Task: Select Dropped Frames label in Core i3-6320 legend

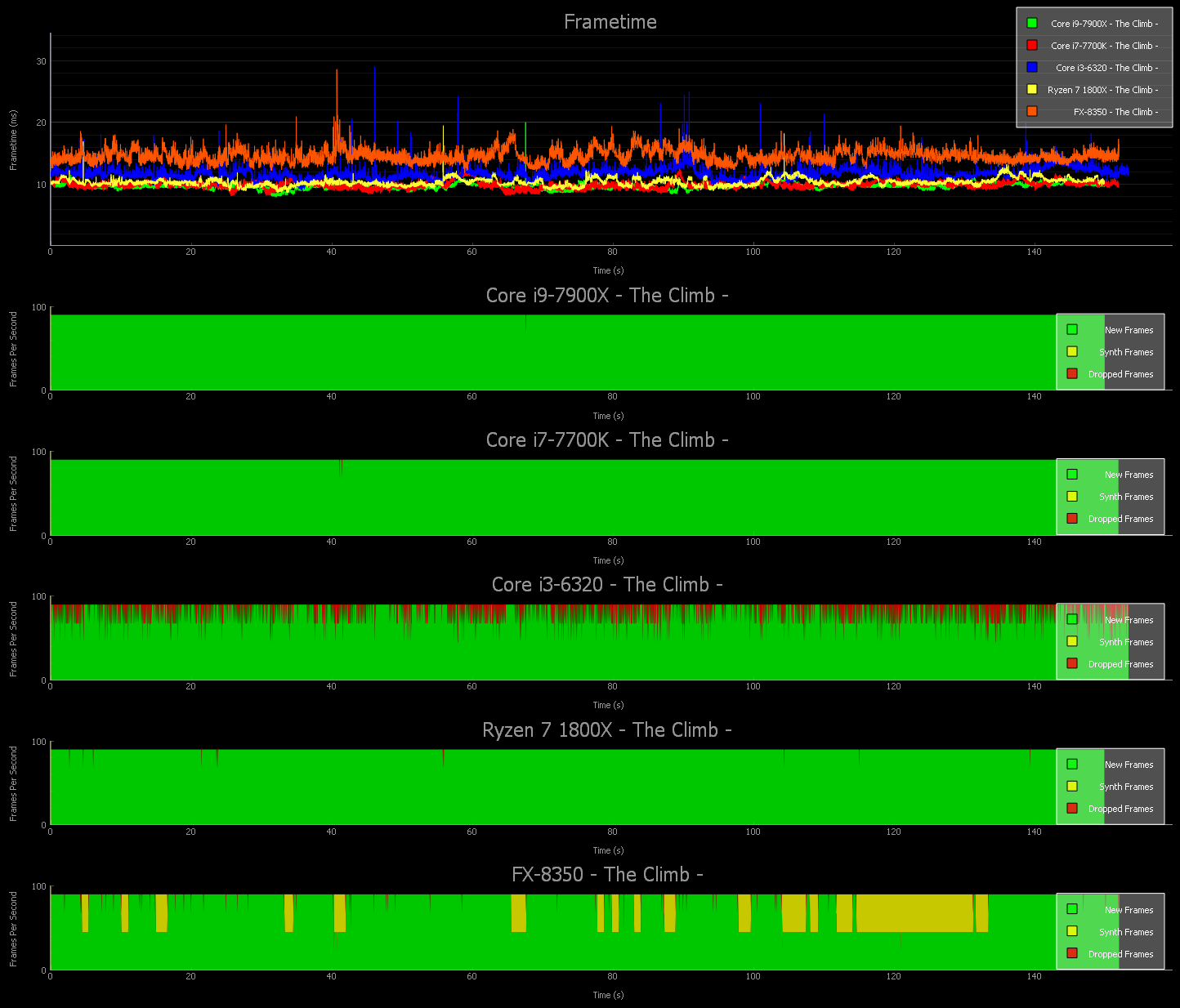Action: point(1121,664)
